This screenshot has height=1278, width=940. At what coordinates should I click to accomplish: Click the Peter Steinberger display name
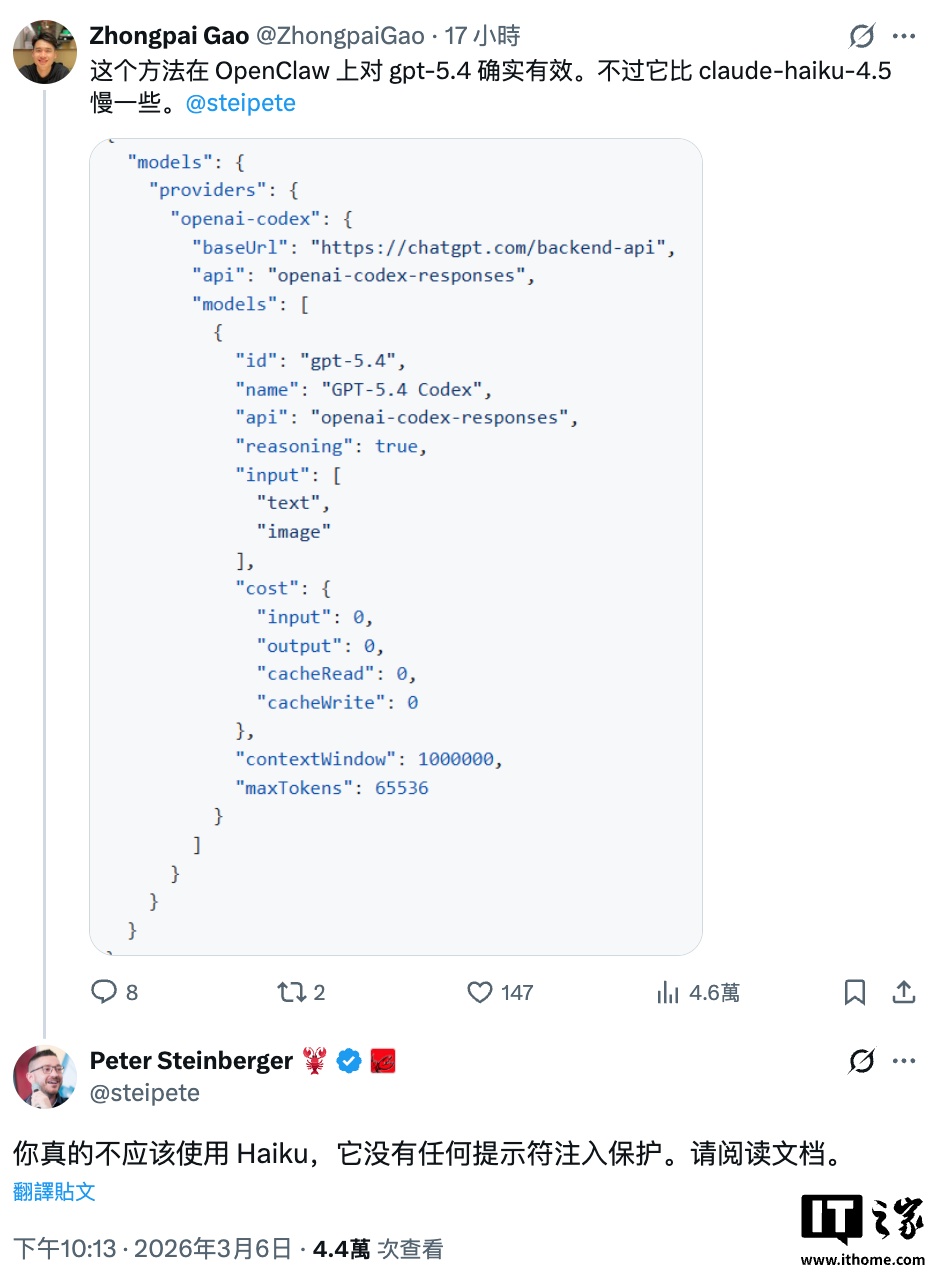[191, 1061]
